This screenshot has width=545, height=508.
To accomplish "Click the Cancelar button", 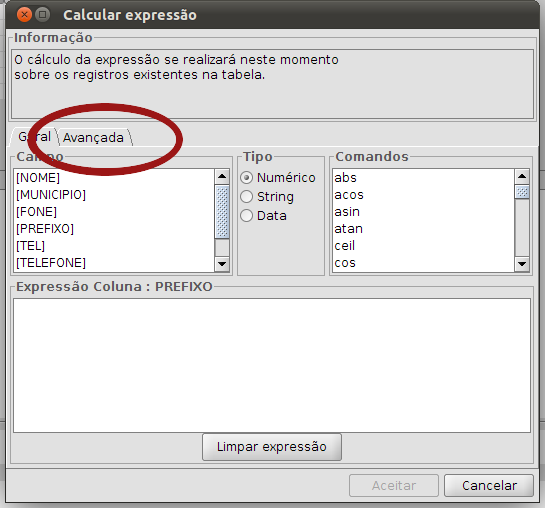I will tap(489, 485).
